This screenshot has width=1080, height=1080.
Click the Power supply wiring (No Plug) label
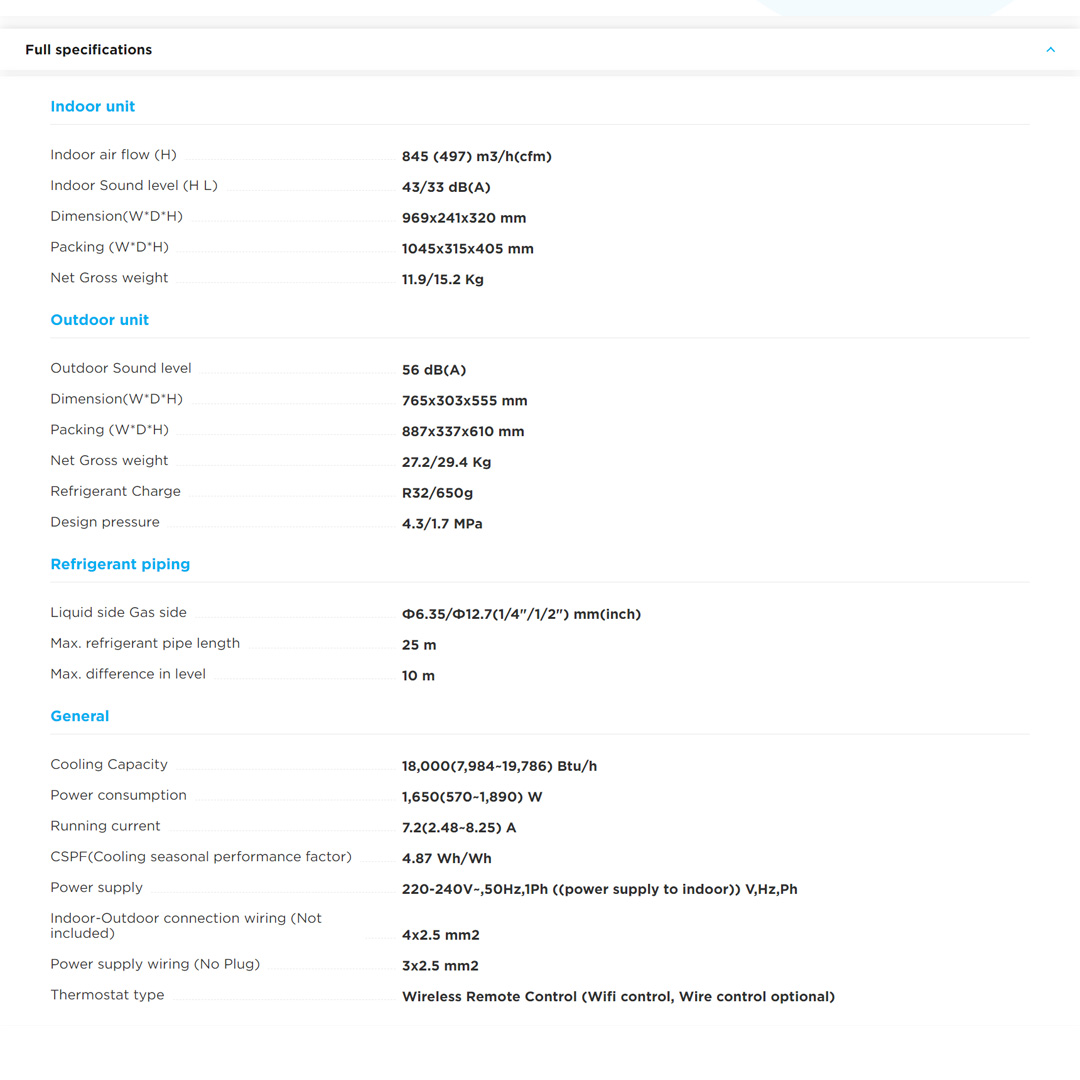pyautogui.click(x=155, y=964)
